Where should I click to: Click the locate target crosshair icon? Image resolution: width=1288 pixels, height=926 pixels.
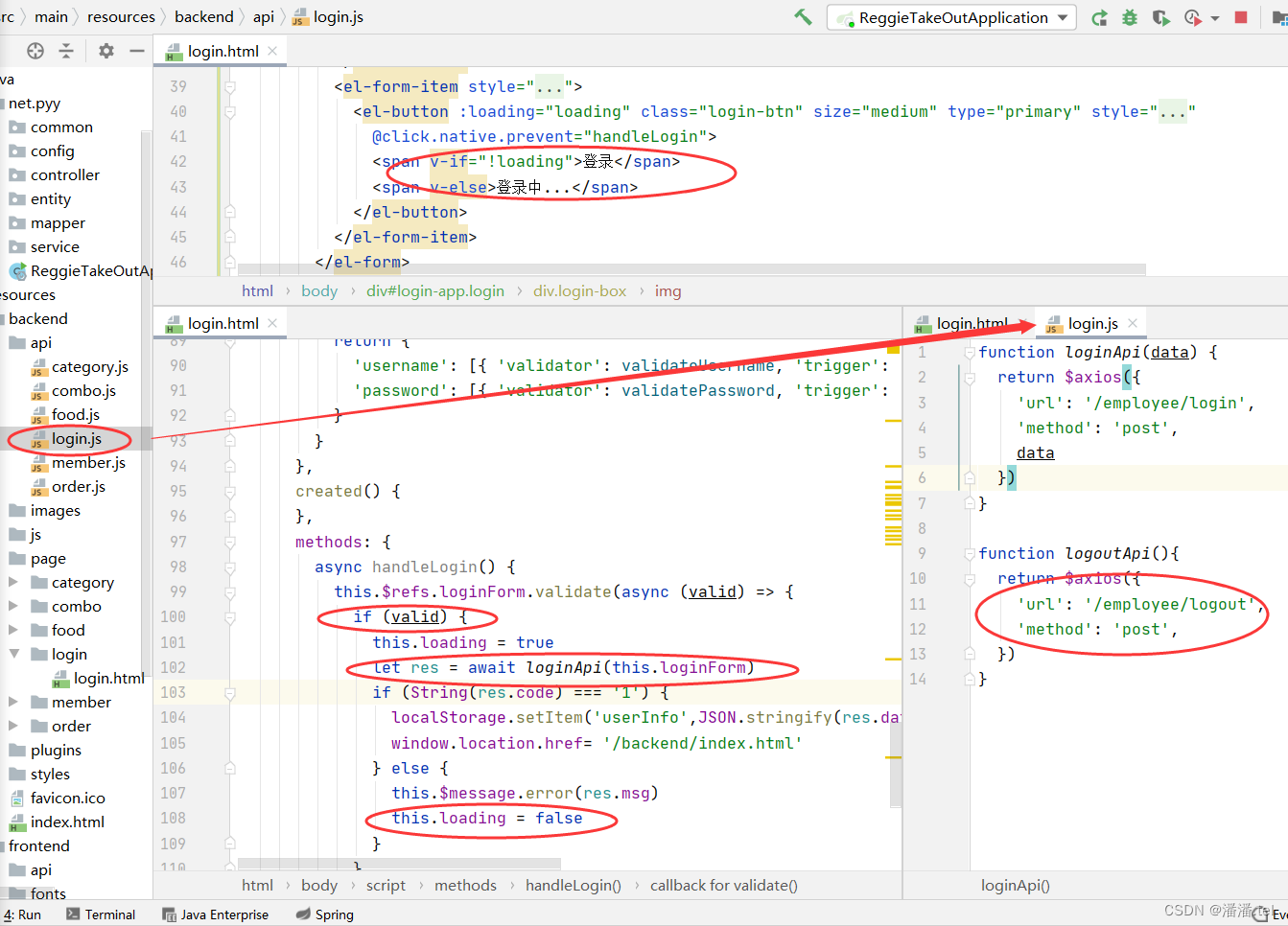point(35,51)
